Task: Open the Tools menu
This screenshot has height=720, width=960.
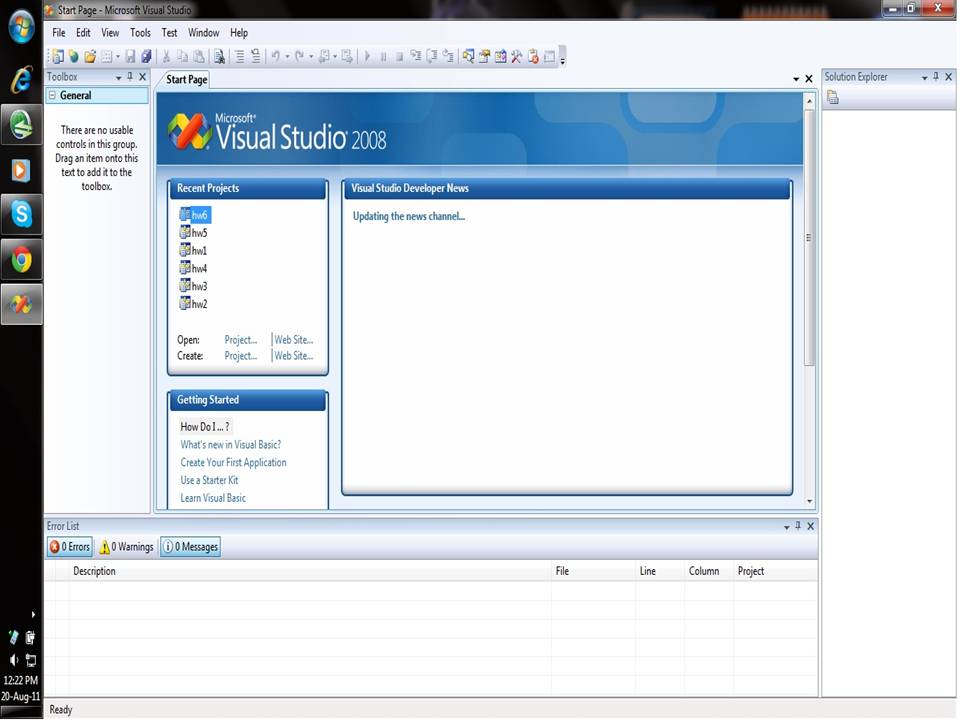Action: tap(140, 32)
